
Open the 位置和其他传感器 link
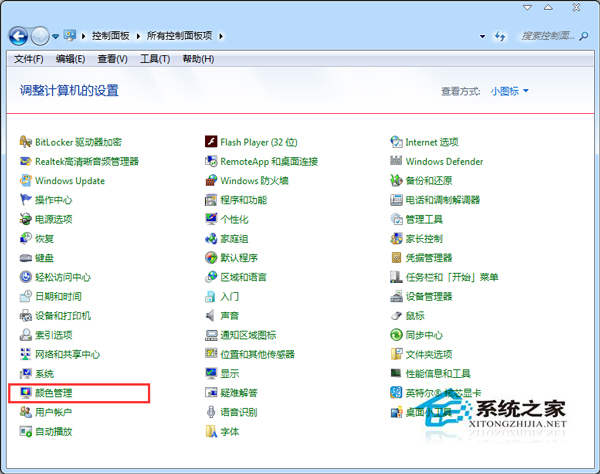(258, 354)
